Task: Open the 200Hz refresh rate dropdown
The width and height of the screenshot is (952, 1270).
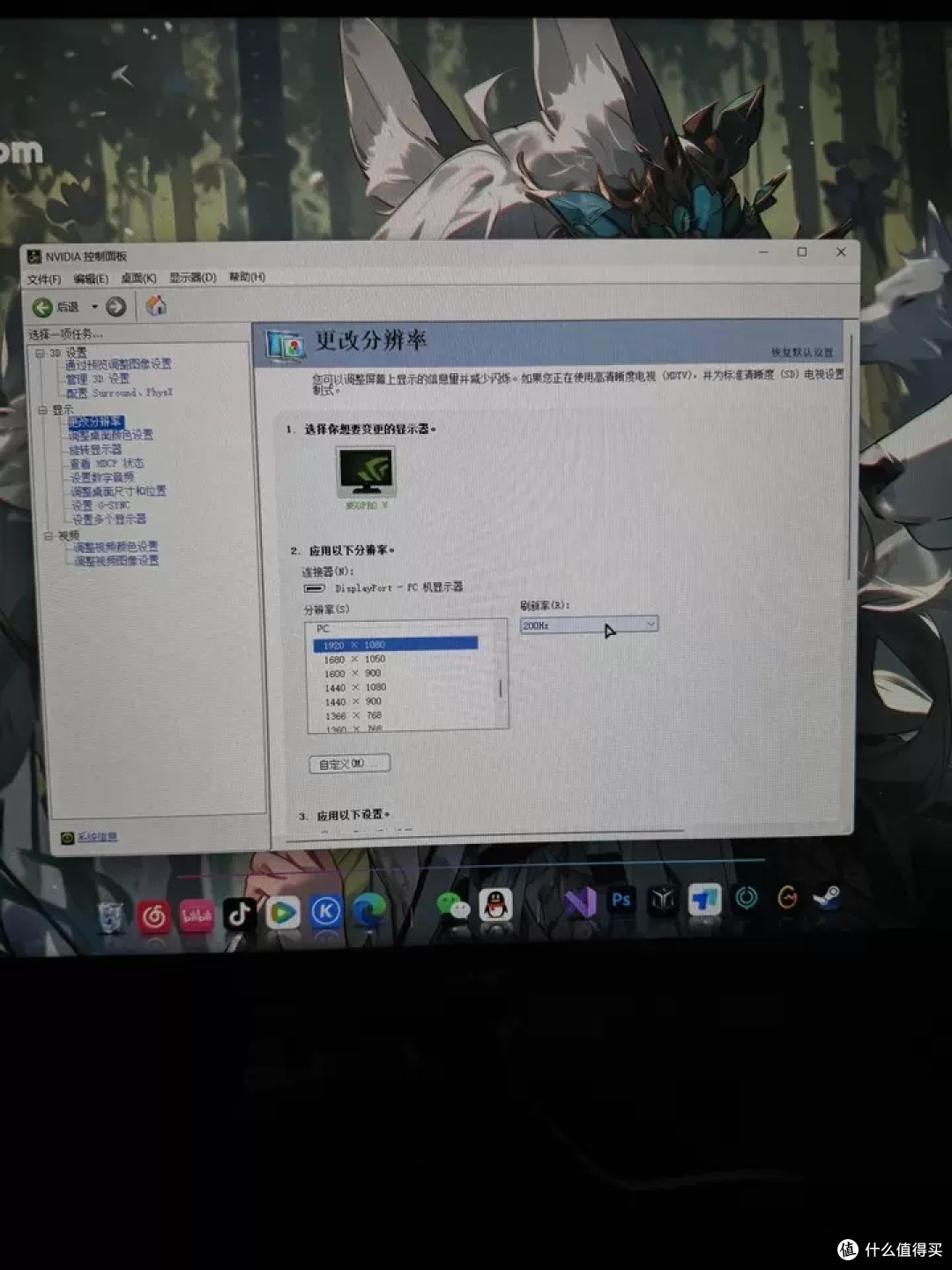Action: click(589, 624)
